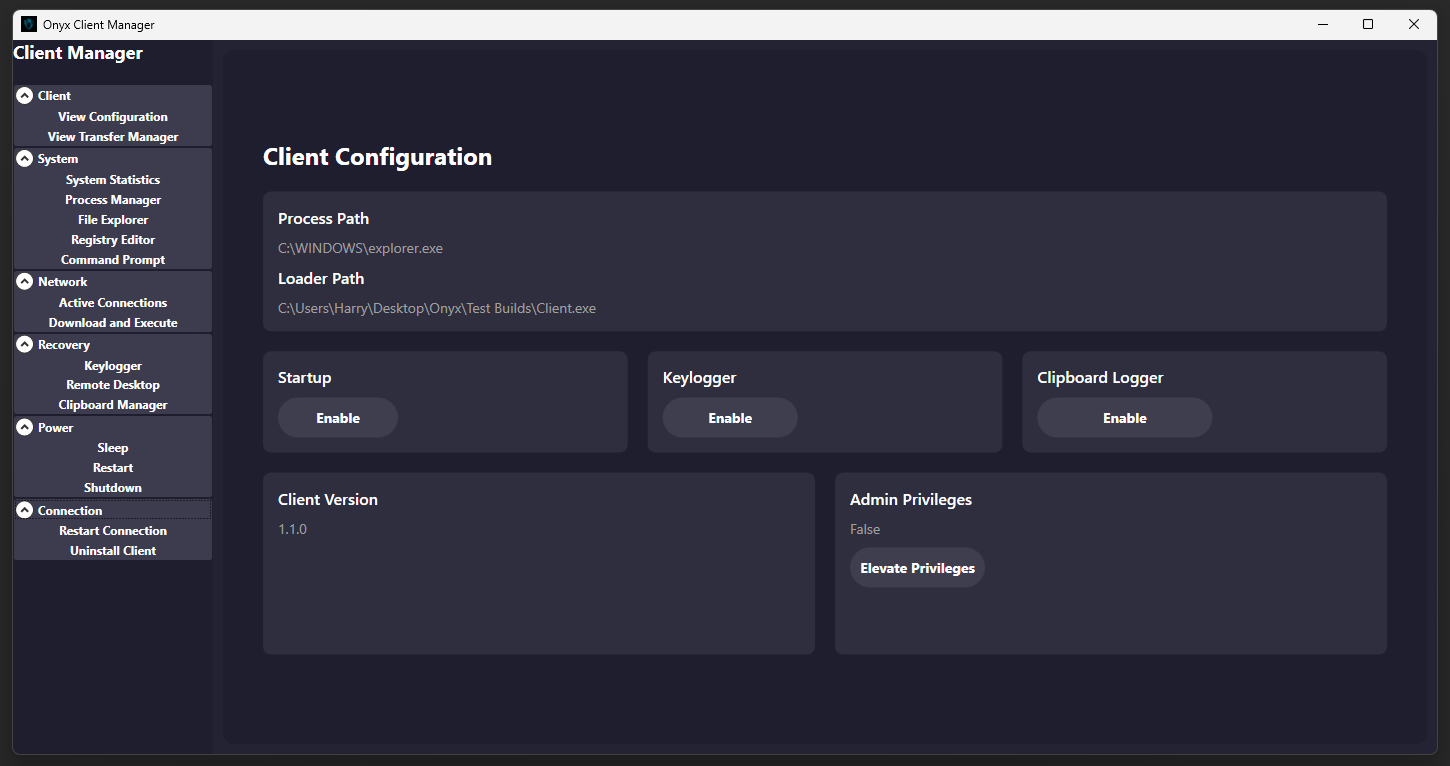Image resolution: width=1450 pixels, height=766 pixels.
Task: Select View Configuration from the Client section
Action: coord(112,116)
